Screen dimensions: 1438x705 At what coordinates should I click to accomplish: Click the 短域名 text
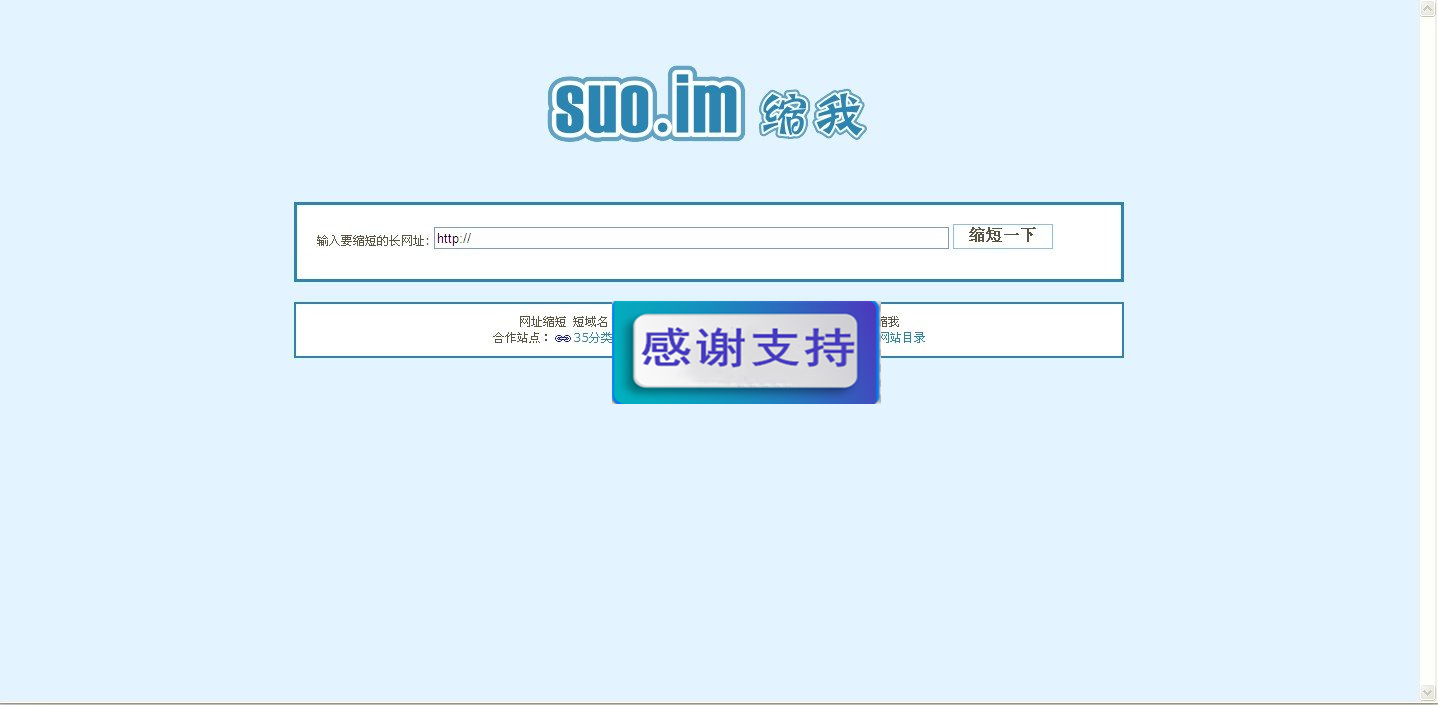tap(590, 322)
